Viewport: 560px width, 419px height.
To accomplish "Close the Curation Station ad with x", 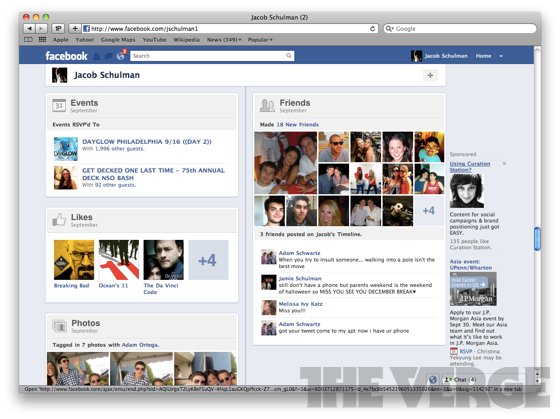I will [504, 163].
